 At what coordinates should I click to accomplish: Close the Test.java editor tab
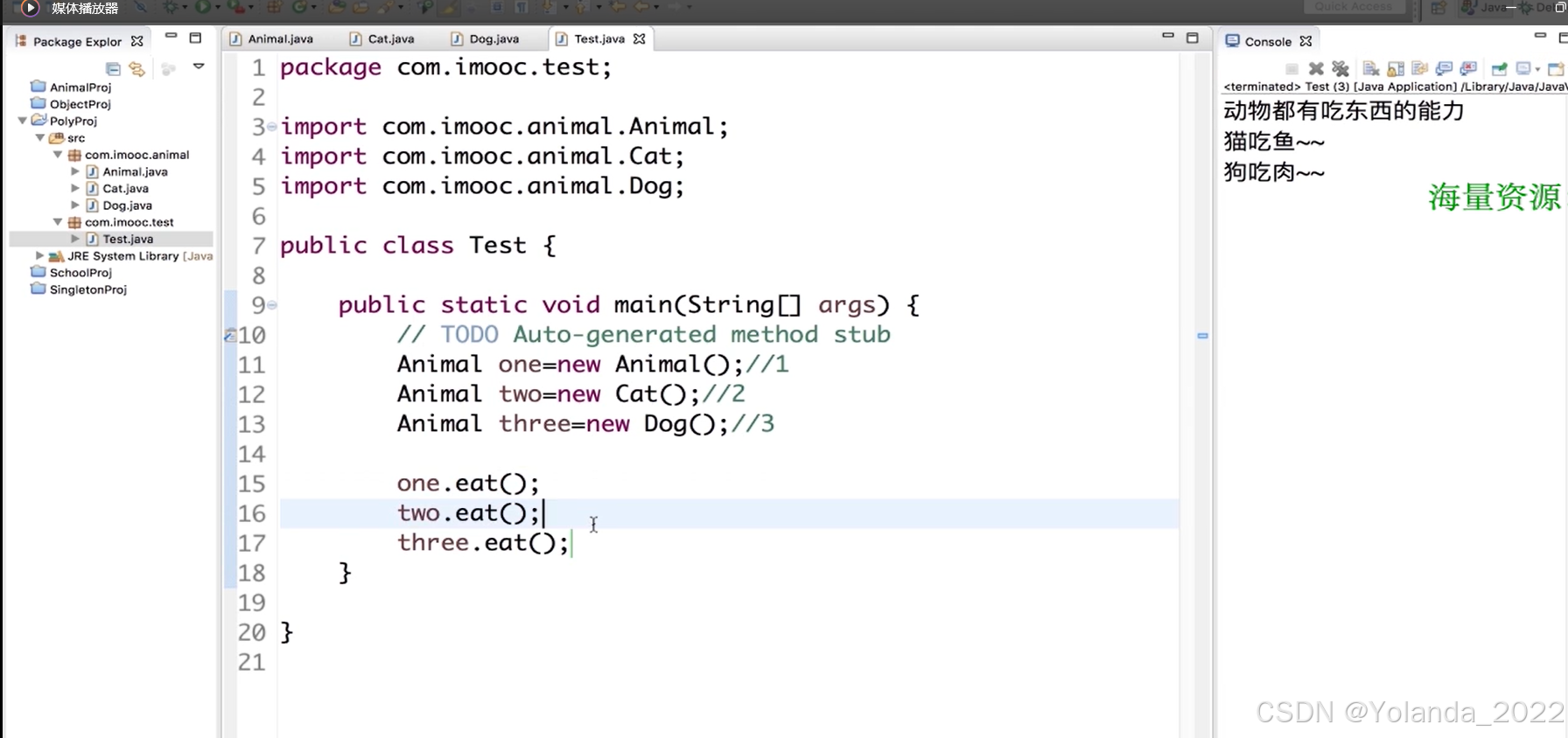tap(640, 38)
